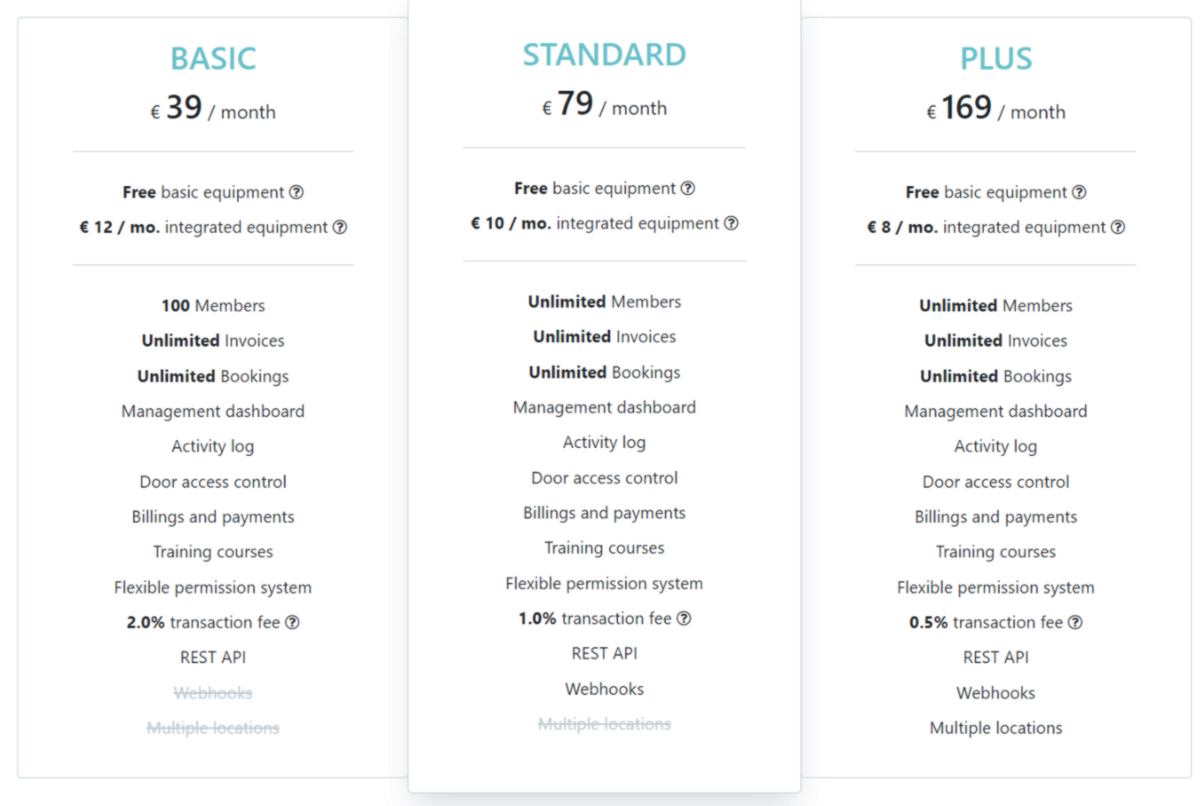Click 100 Members in Basic plan
The width and height of the screenshot is (1200, 806).
pos(213,306)
